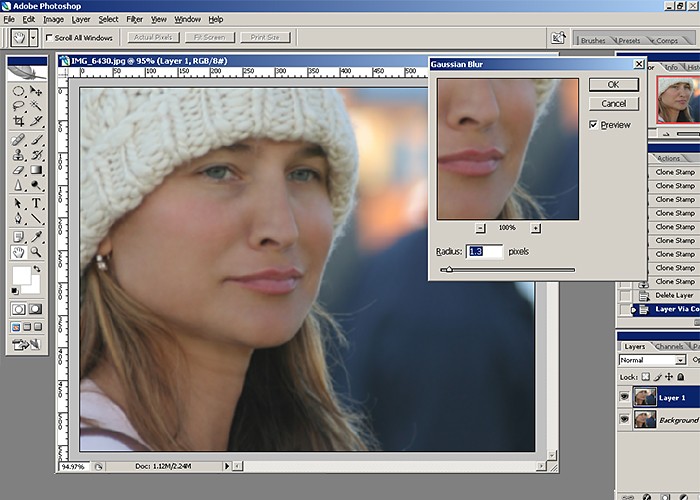
Task: Open the Image menu
Action: 54,19
